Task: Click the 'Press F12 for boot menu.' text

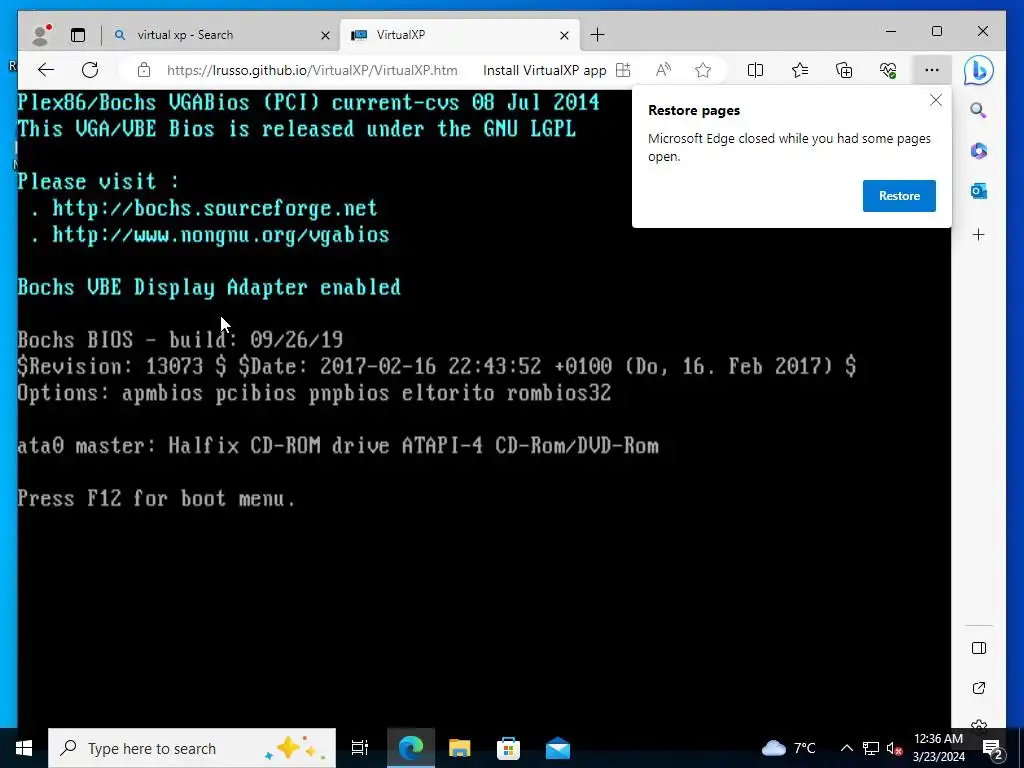Action: [x=156, y=498]
